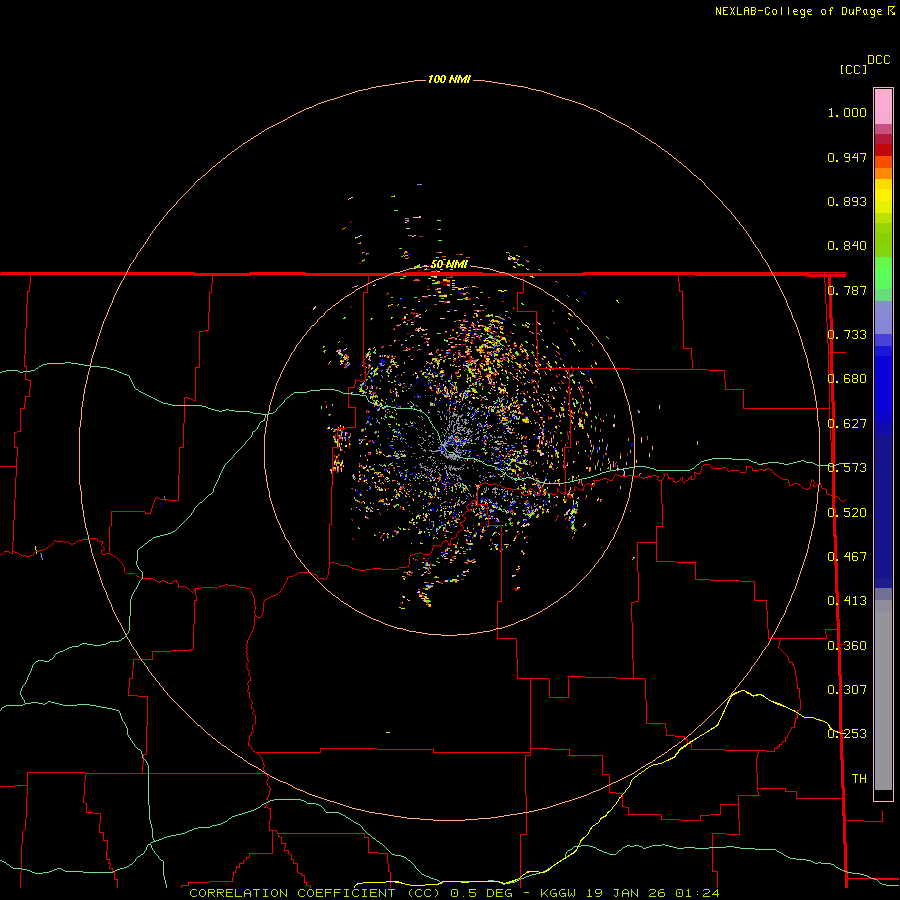The height and width of the screenshot is (900, 900).
Task: Click the TH threshold label on legend
Action: (859, 779)
